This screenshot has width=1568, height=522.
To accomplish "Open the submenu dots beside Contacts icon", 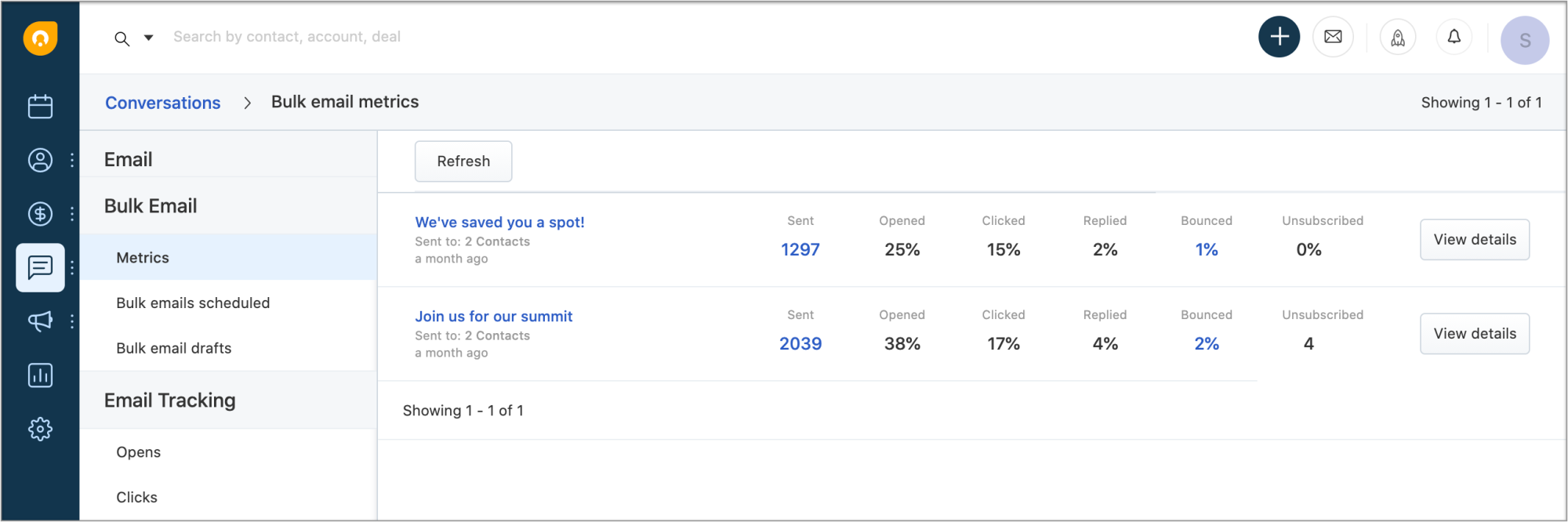I will pos(72,160).
